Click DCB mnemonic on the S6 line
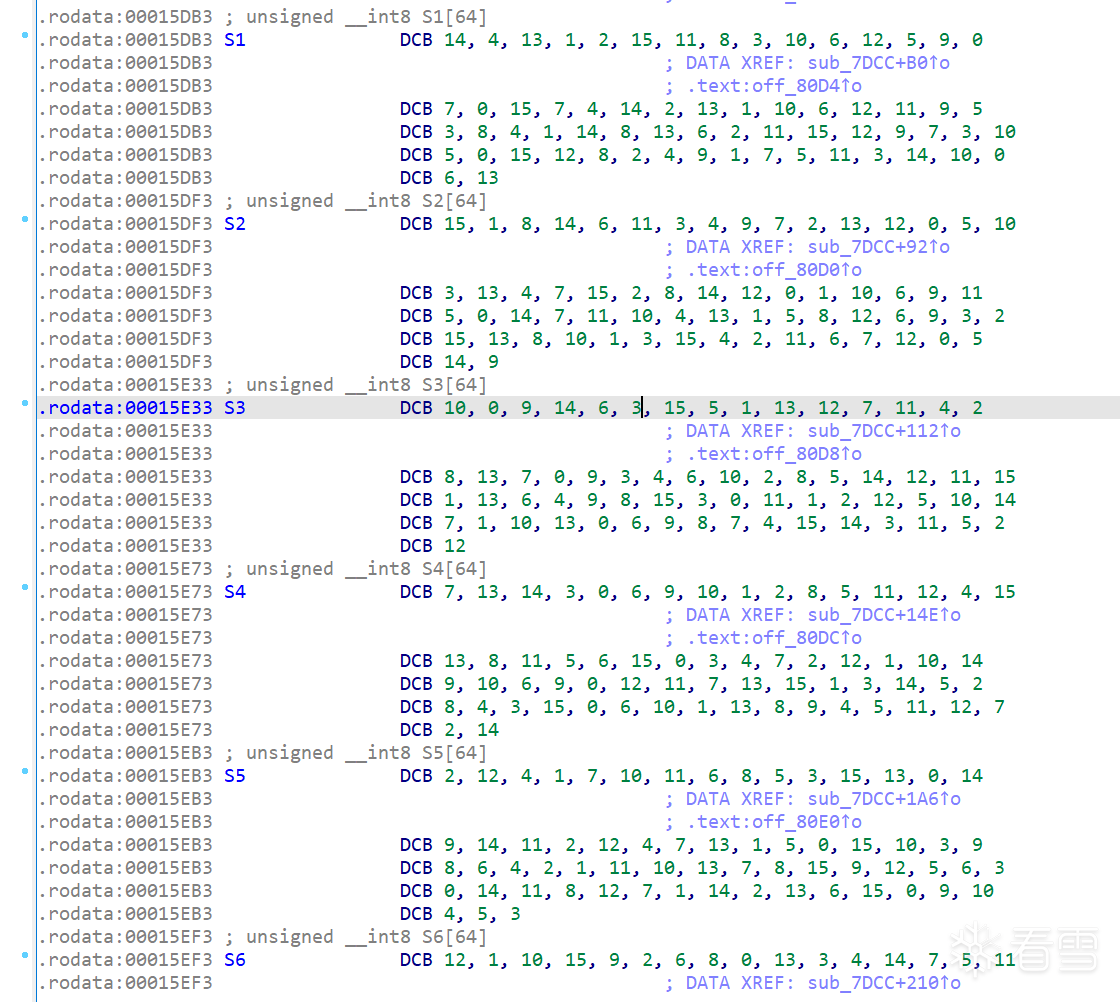The image size is (1120, 1002). pyautogui.click(x=416, y=960)
